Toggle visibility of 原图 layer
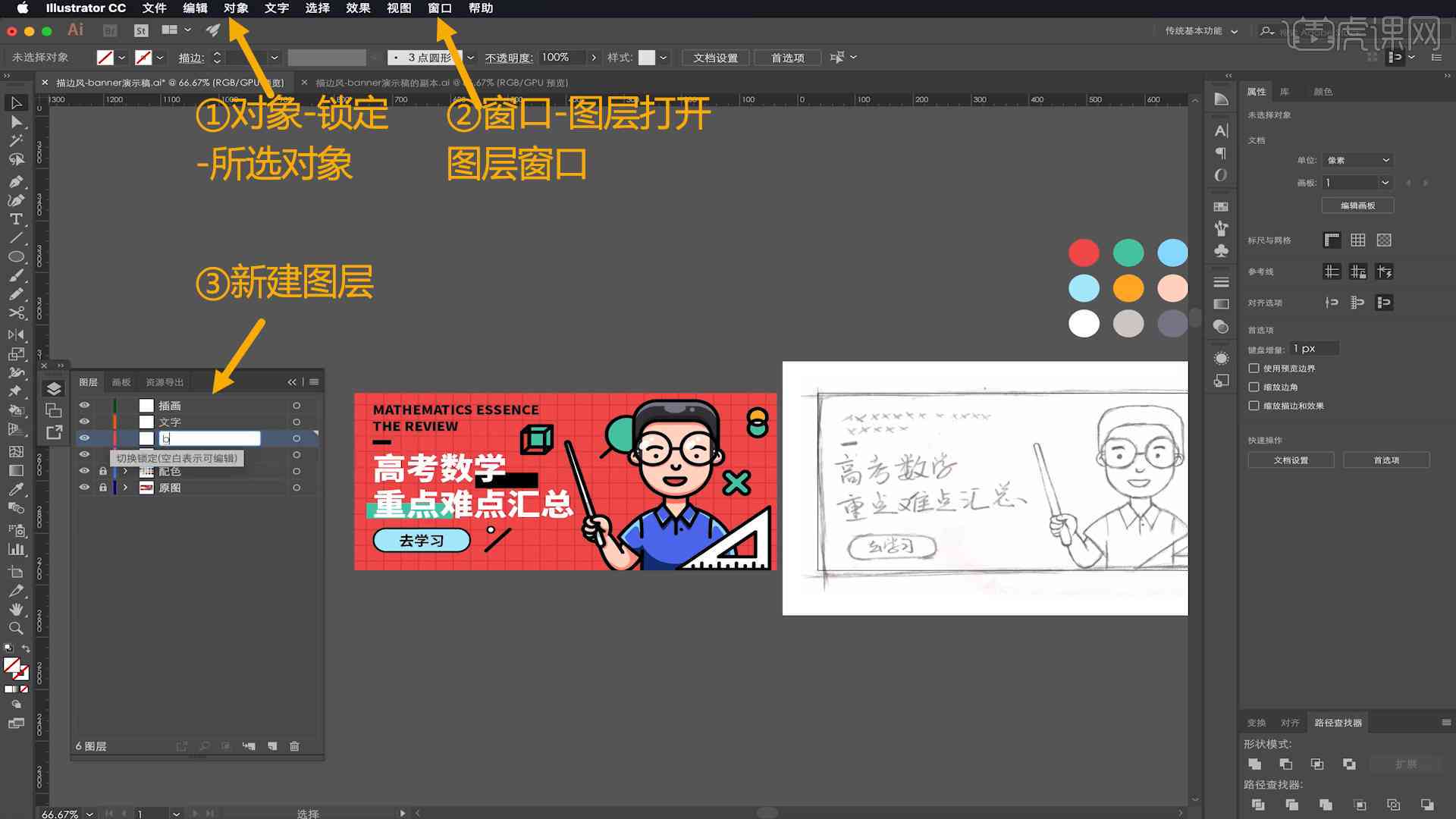Viewport: 1456px width, 819px height. click(85, 487)
